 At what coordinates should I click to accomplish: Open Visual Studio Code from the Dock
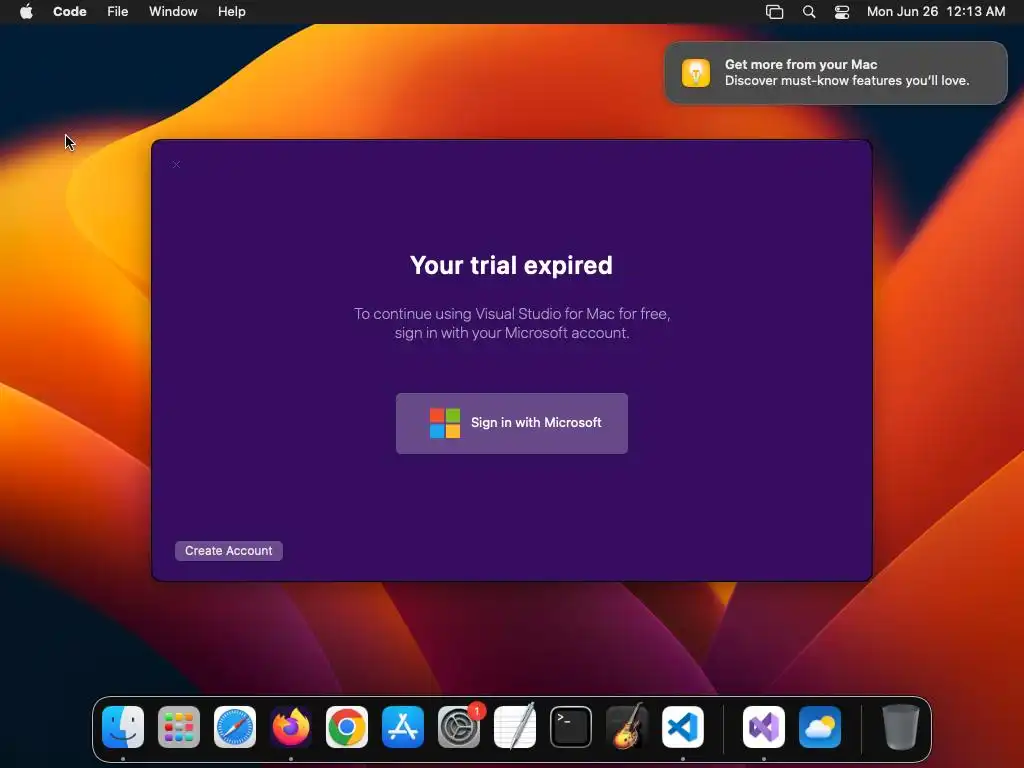click(683, 727)
